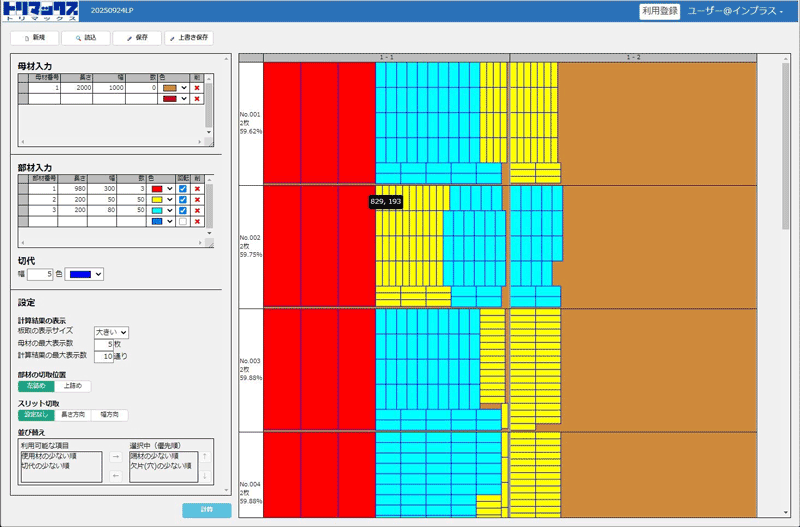Select 上詰め cutting position option
The image size is (800, 527).
[74, 386]
